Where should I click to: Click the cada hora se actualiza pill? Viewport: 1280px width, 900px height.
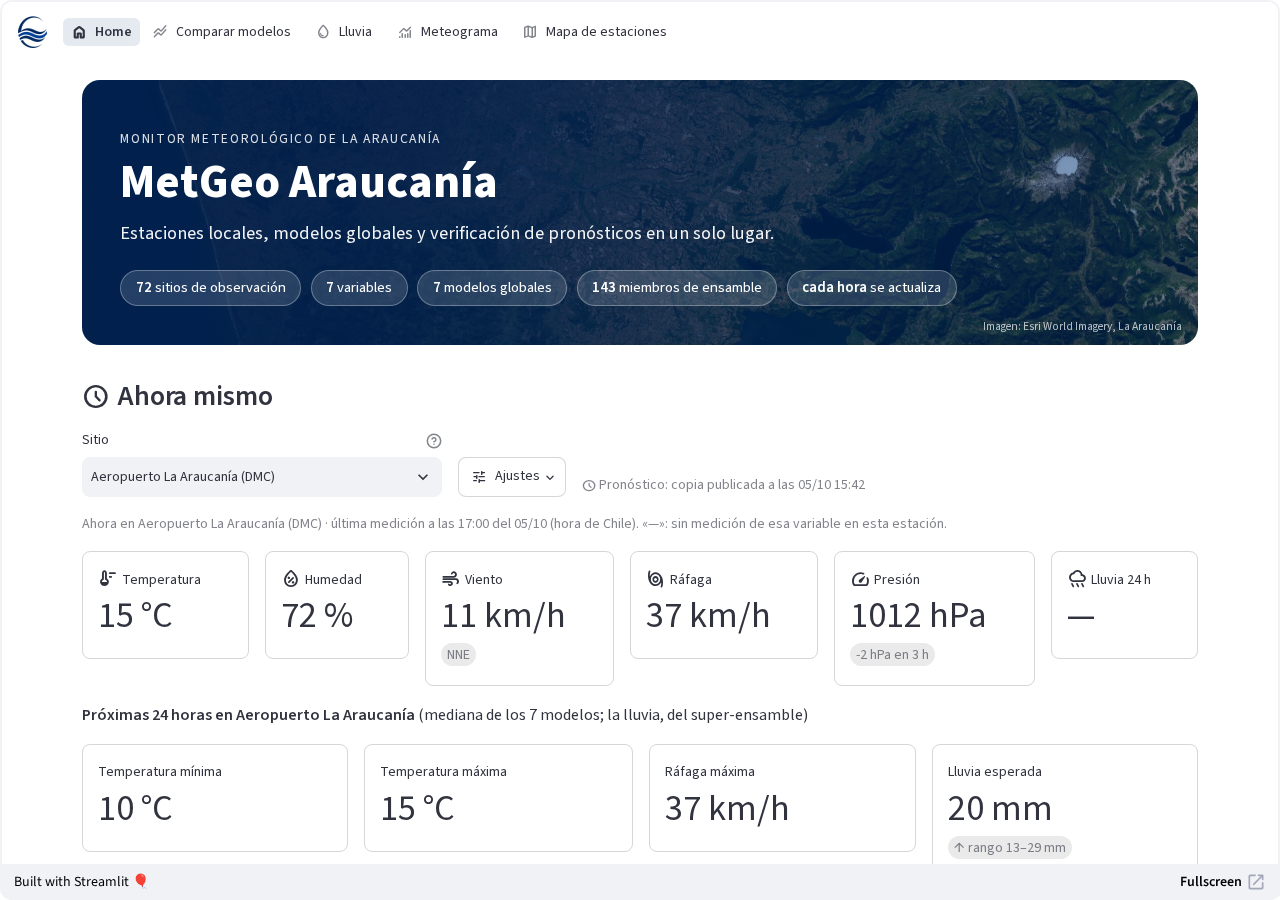point(872,288)
